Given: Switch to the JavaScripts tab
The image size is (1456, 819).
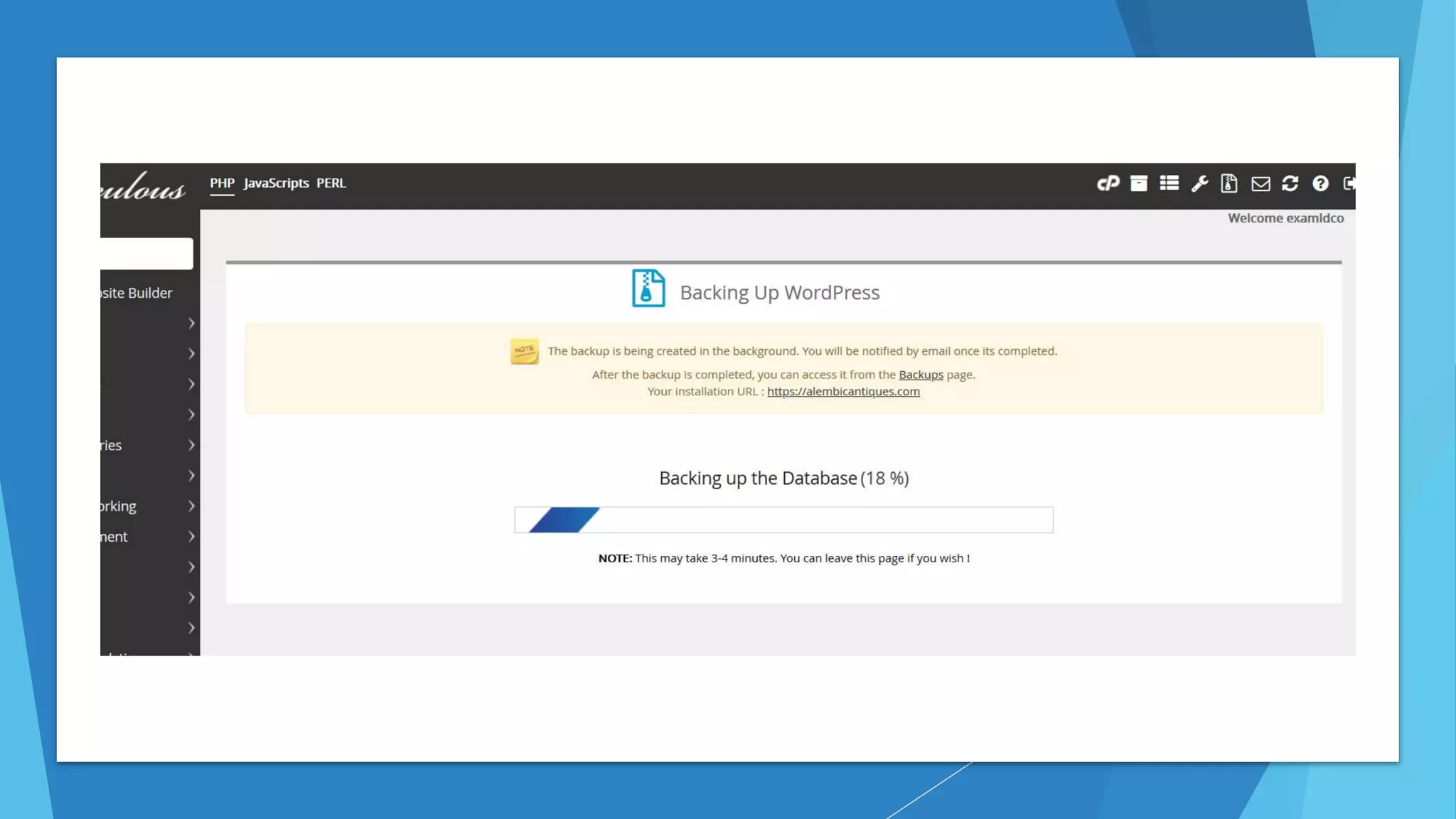Looking at the screenshot, I should (276, 183).
